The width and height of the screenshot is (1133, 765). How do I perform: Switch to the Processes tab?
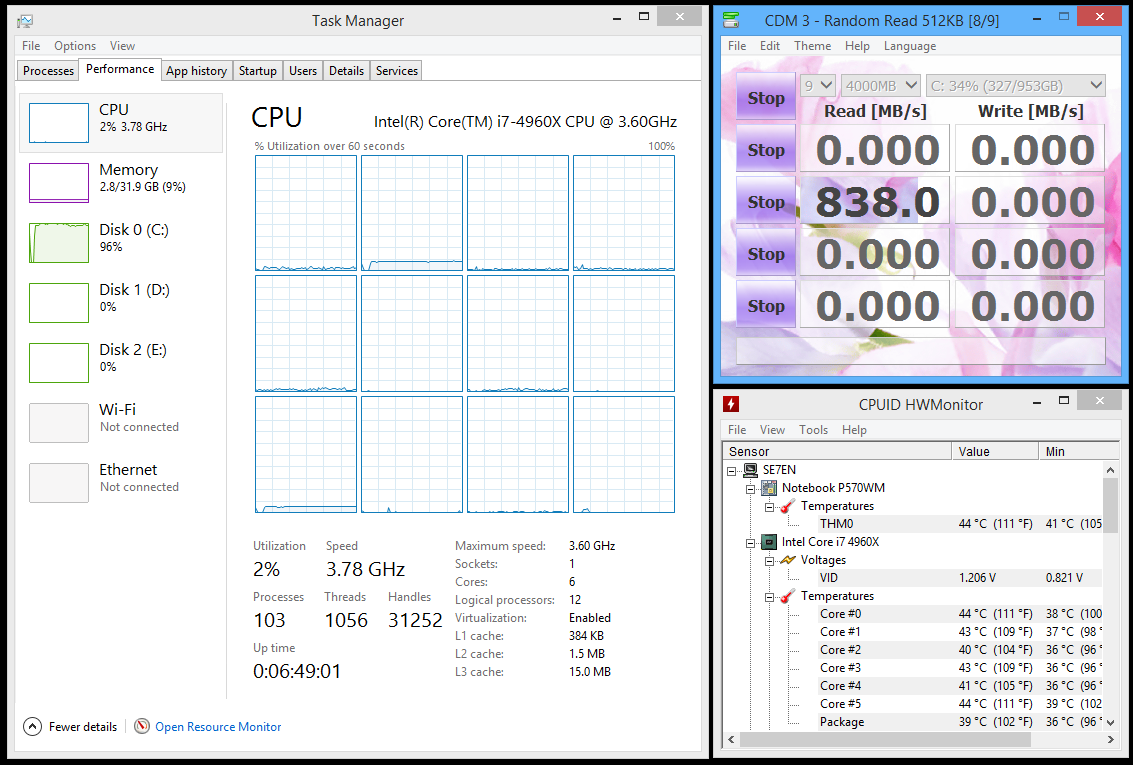click(48, 71)
